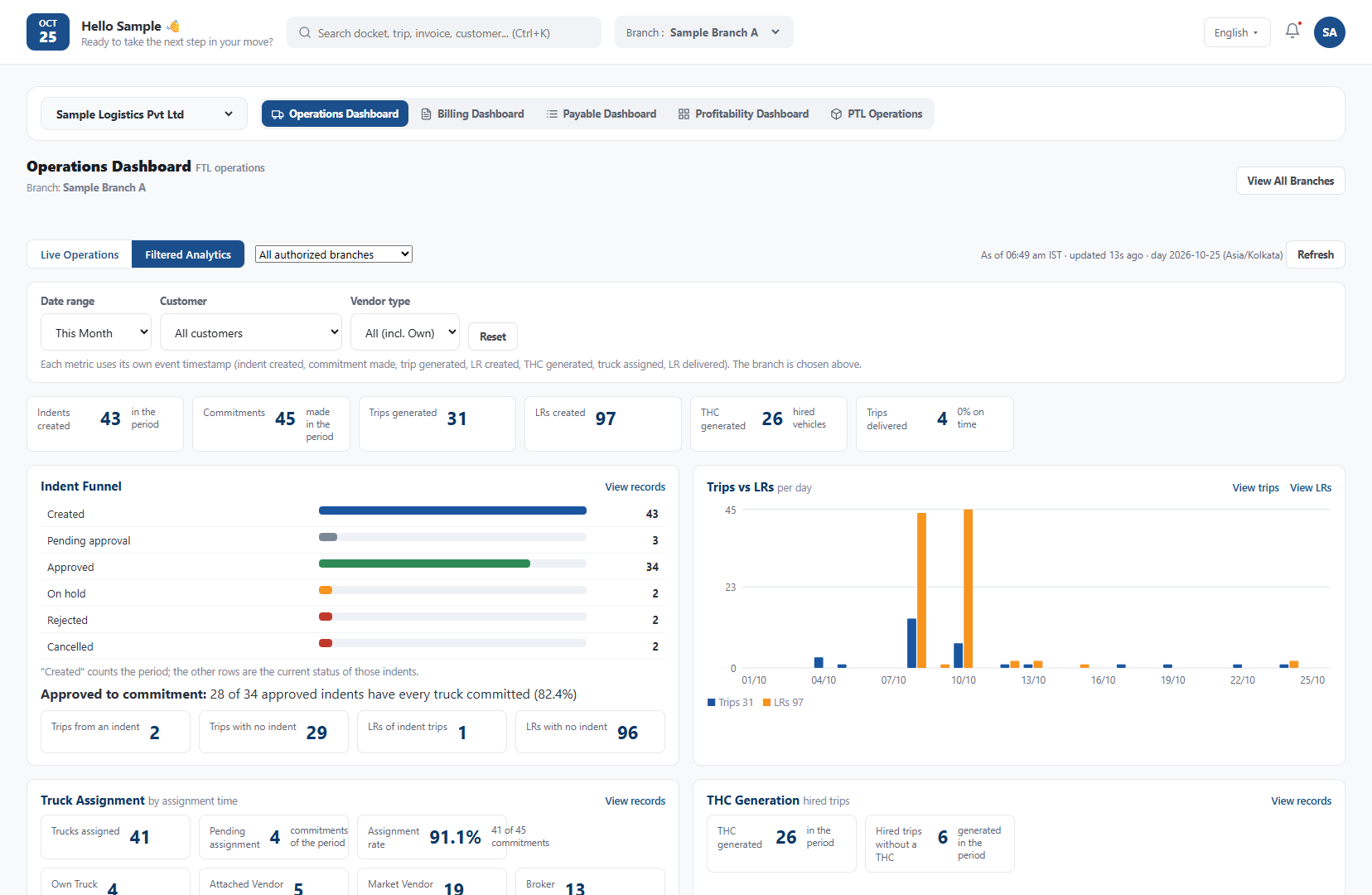This screenshot has width=1372, height=895.
Task: Open the Branch Sample Branch A dropdown
Action: coord(704,32)
